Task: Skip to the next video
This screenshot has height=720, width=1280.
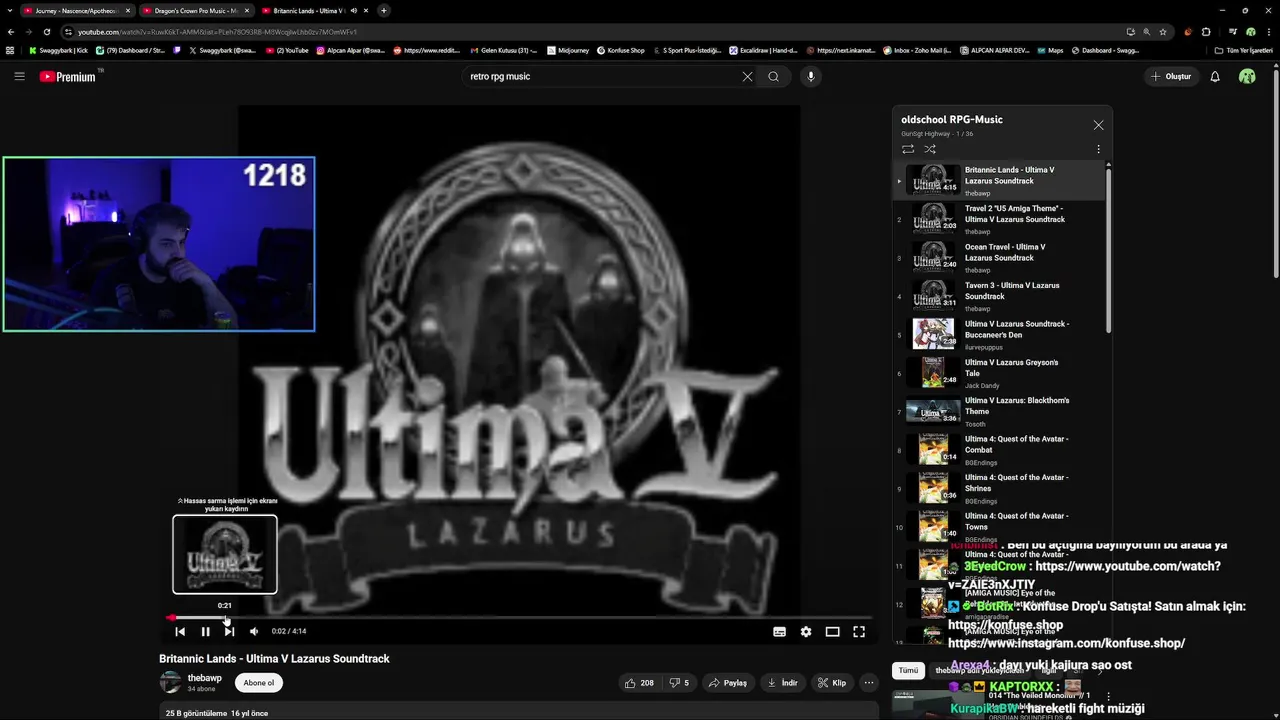Action: pyautogui.click(x=229, y=631)
